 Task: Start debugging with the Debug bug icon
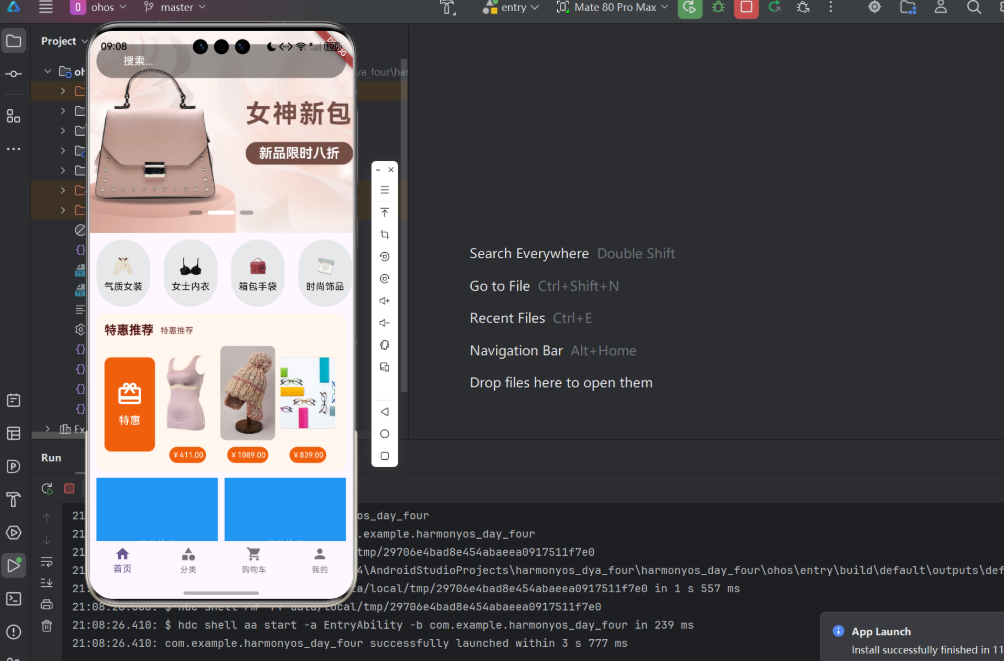pyautogui.click(x=719, y=8)
